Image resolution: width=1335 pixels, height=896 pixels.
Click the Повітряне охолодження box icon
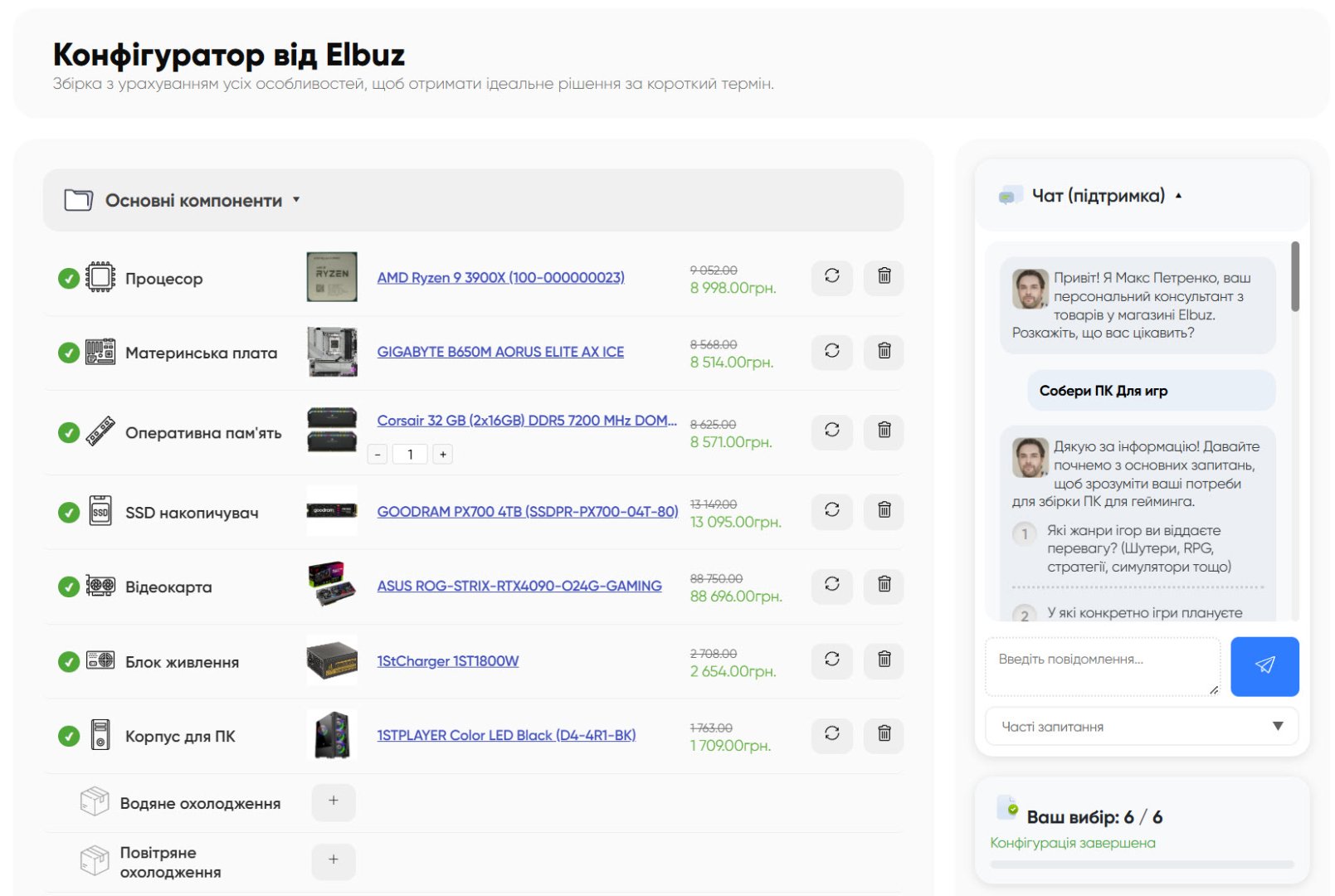coord(95,860)
